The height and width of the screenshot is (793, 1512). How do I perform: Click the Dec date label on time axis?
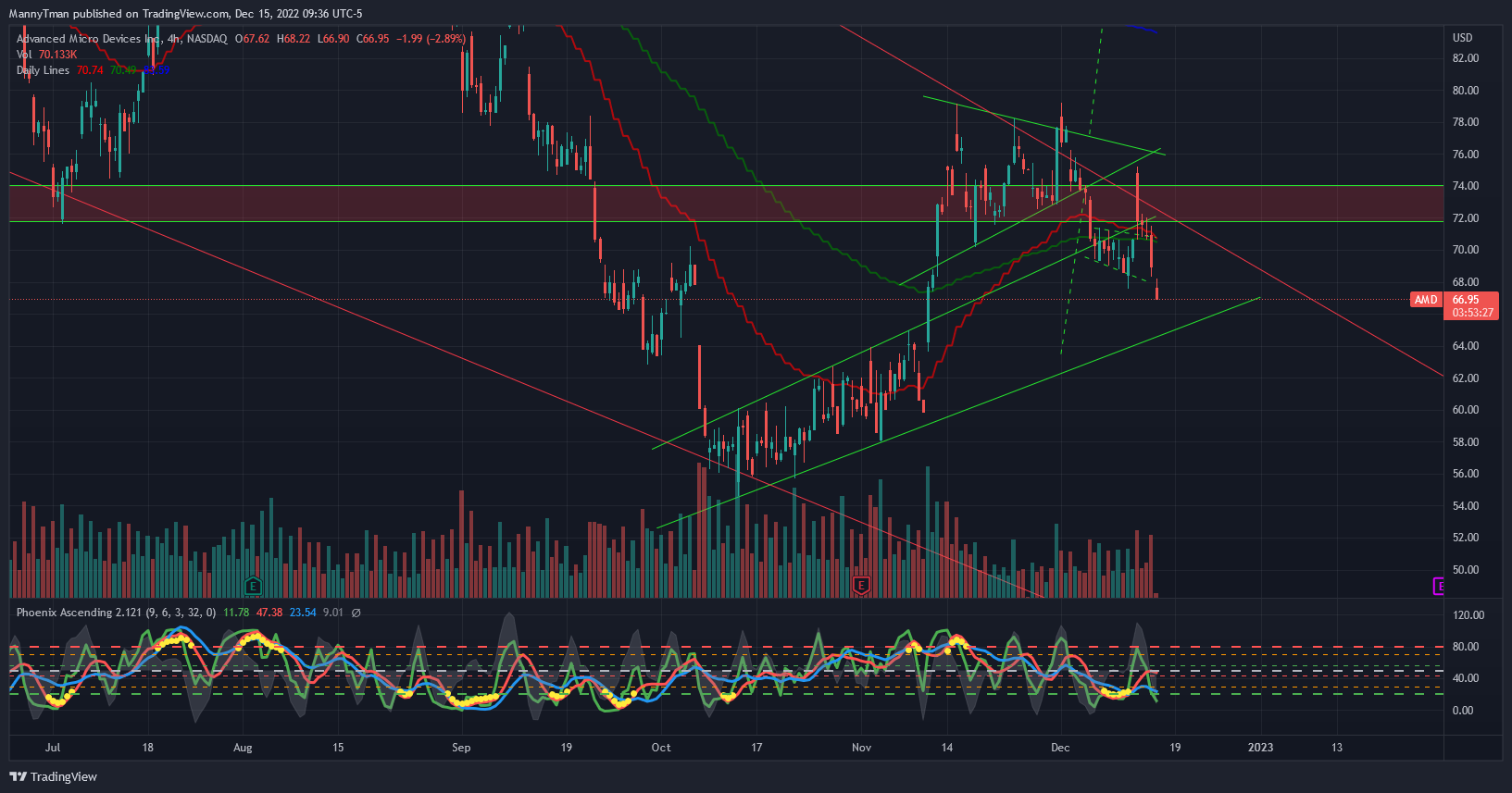pos(1060,748)
